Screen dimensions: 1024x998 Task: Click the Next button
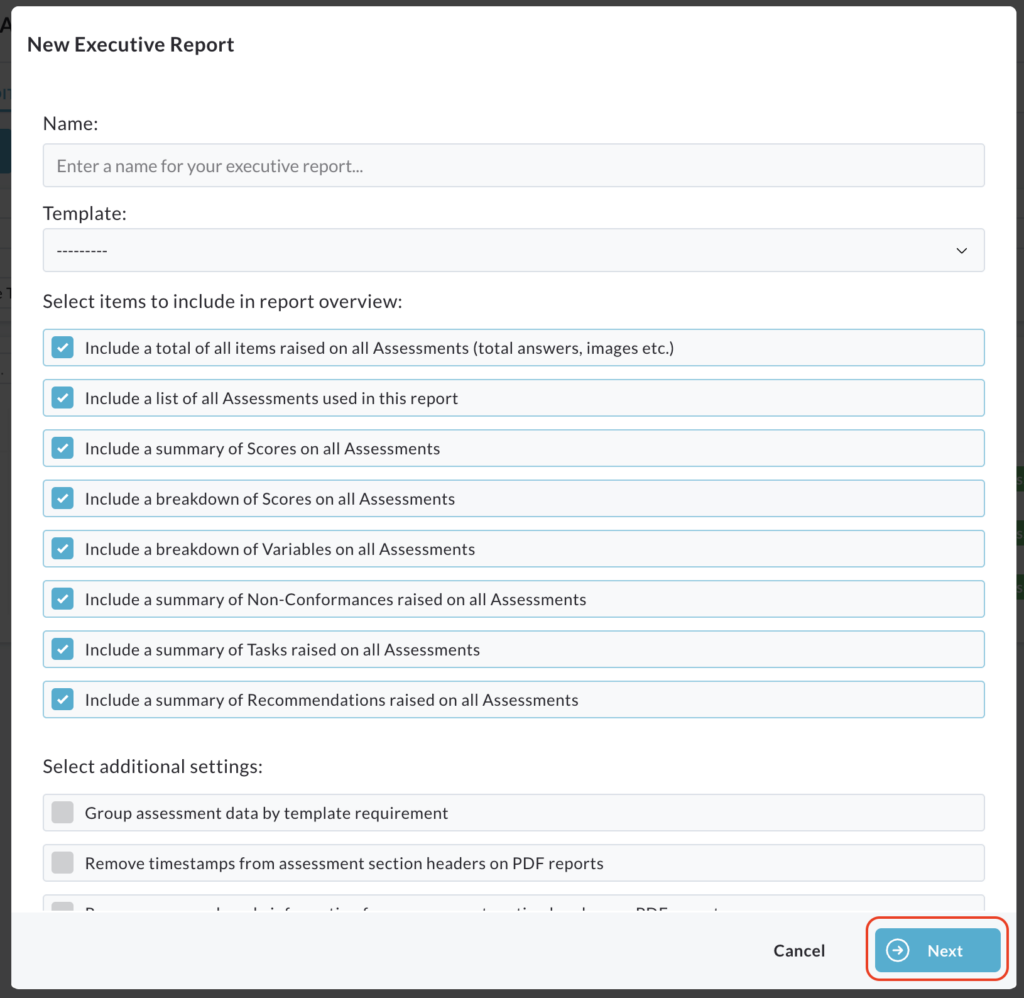coord(937,950)
